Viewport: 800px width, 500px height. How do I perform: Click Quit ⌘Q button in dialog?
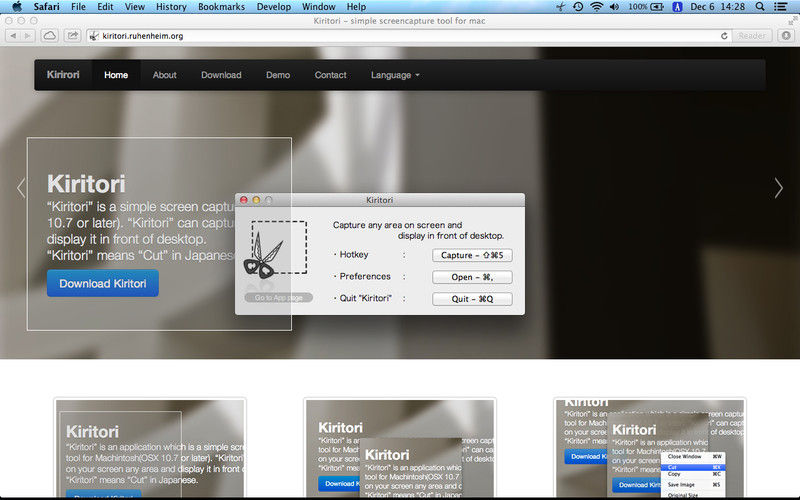[472, 299]
